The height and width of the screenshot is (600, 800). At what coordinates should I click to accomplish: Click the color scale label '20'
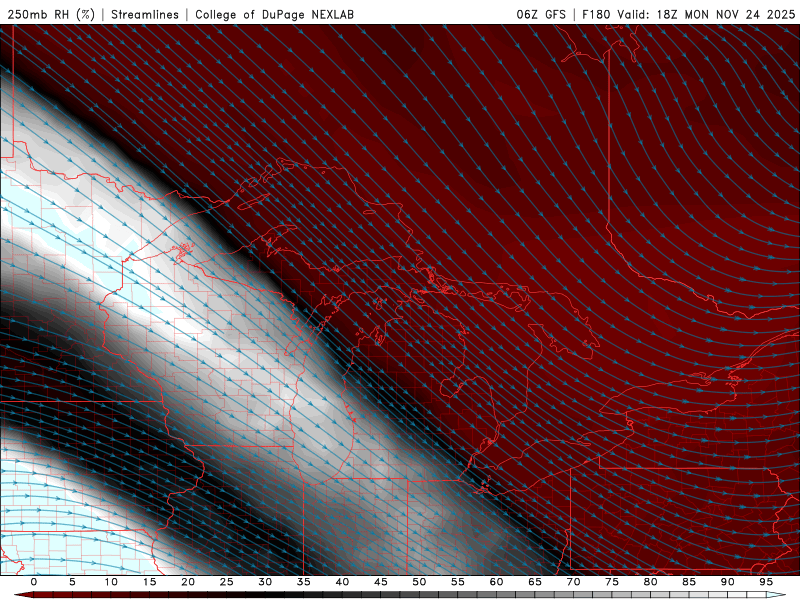[x=188, y=582]
